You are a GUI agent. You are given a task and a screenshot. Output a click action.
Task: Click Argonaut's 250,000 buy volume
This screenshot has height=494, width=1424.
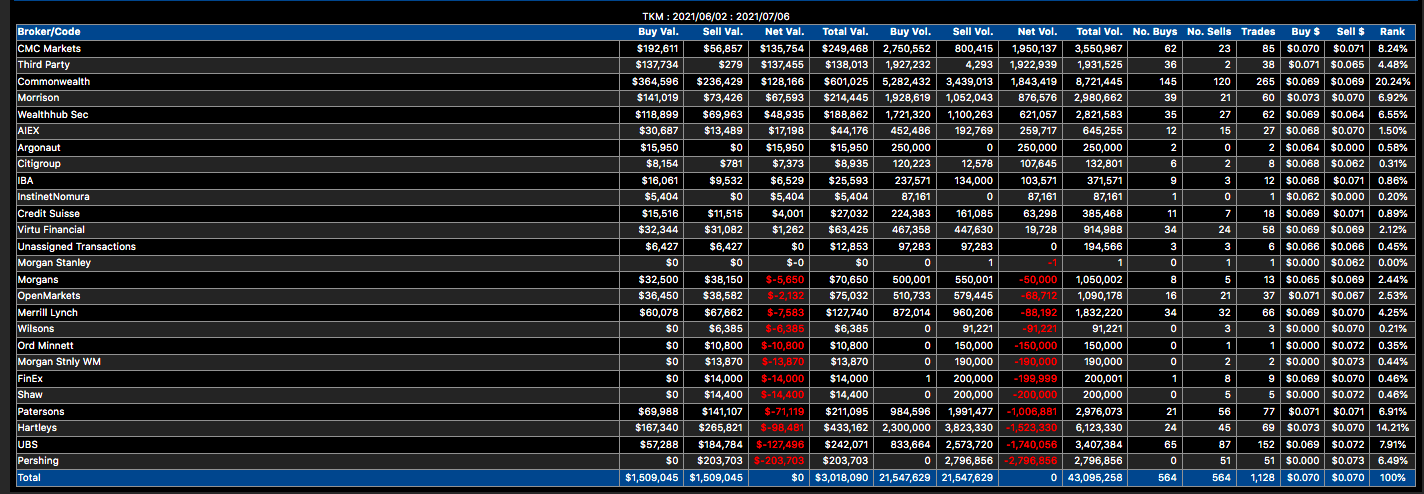coord(911,147)
